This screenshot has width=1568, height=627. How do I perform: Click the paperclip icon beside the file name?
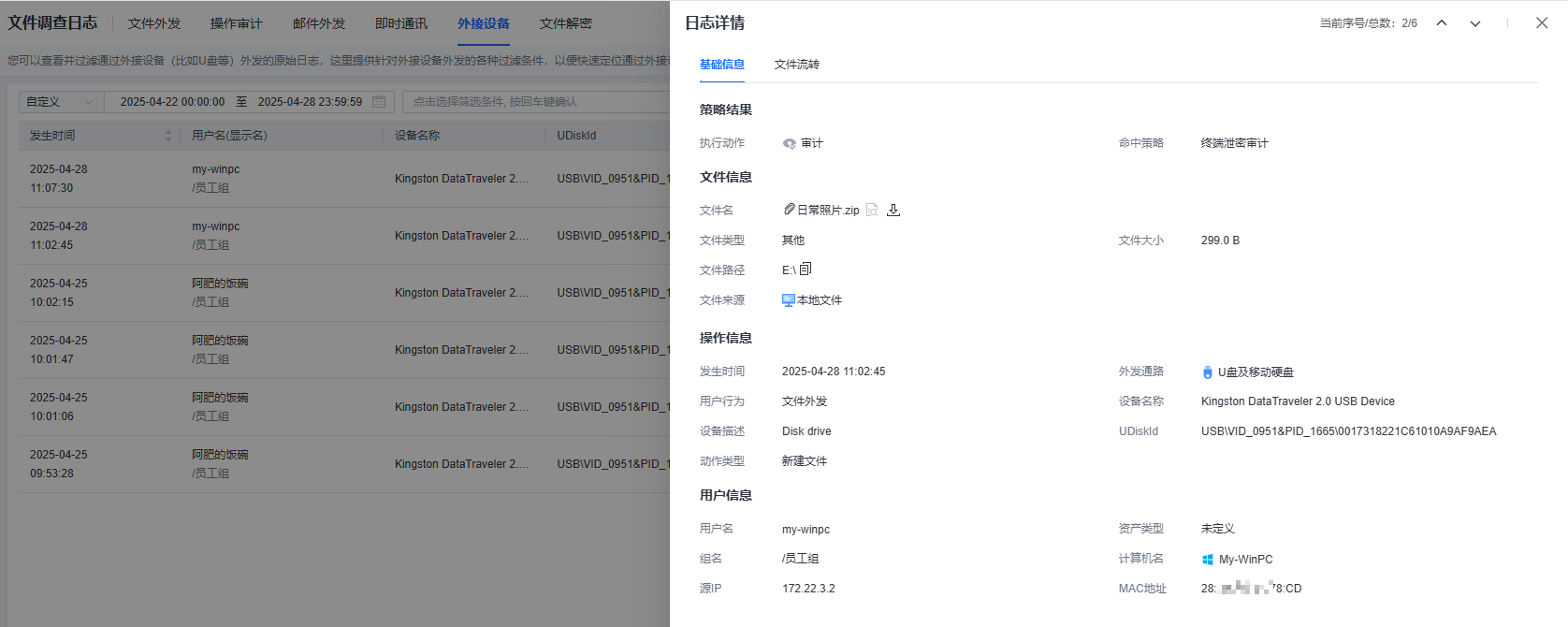pyautogui.click(x=789, y=210)
